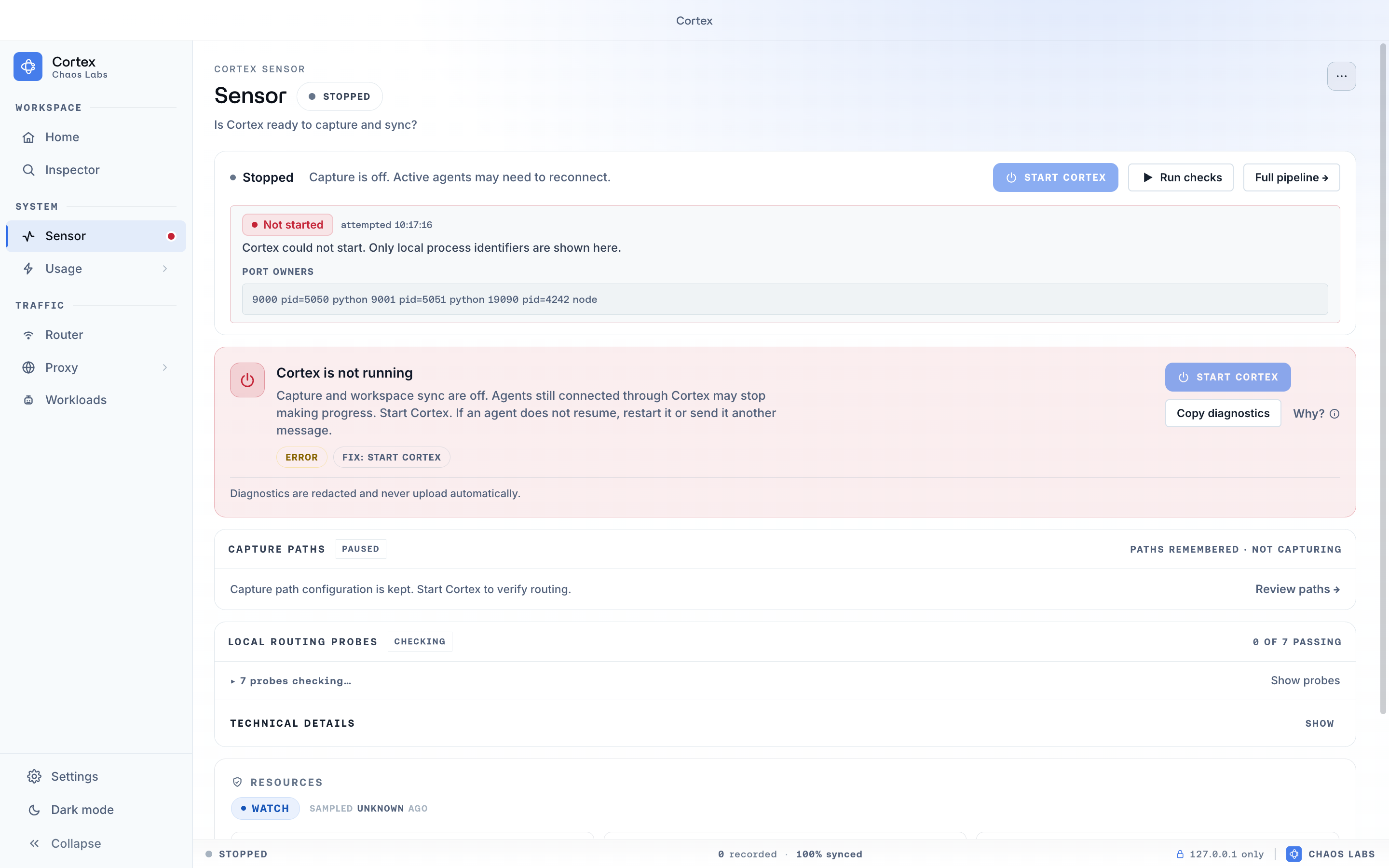Select Sensor in the sidebar
The width and height of the screenshot is (1389, 868).
coord(96,236)
